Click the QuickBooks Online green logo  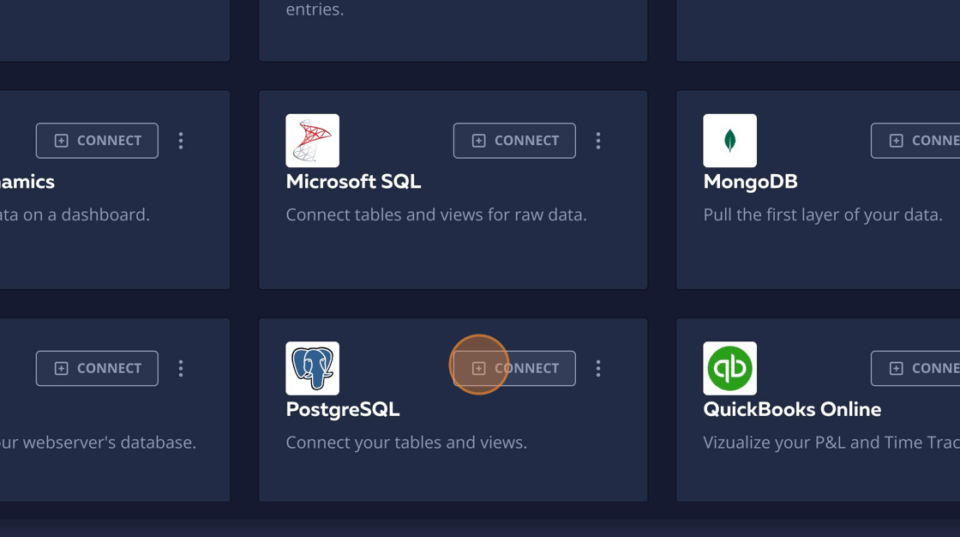[729, 368]
